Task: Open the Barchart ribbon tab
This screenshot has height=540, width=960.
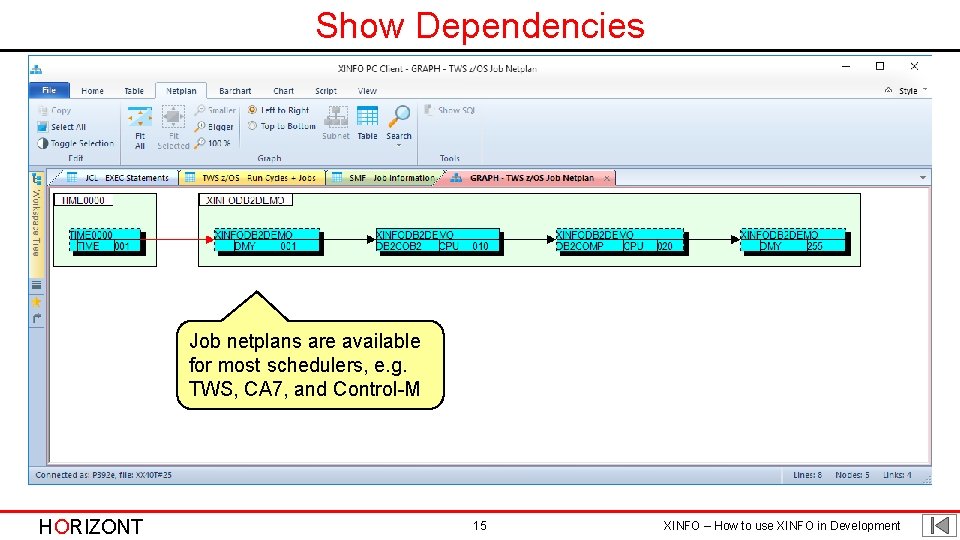Action: tap(235, 91)
